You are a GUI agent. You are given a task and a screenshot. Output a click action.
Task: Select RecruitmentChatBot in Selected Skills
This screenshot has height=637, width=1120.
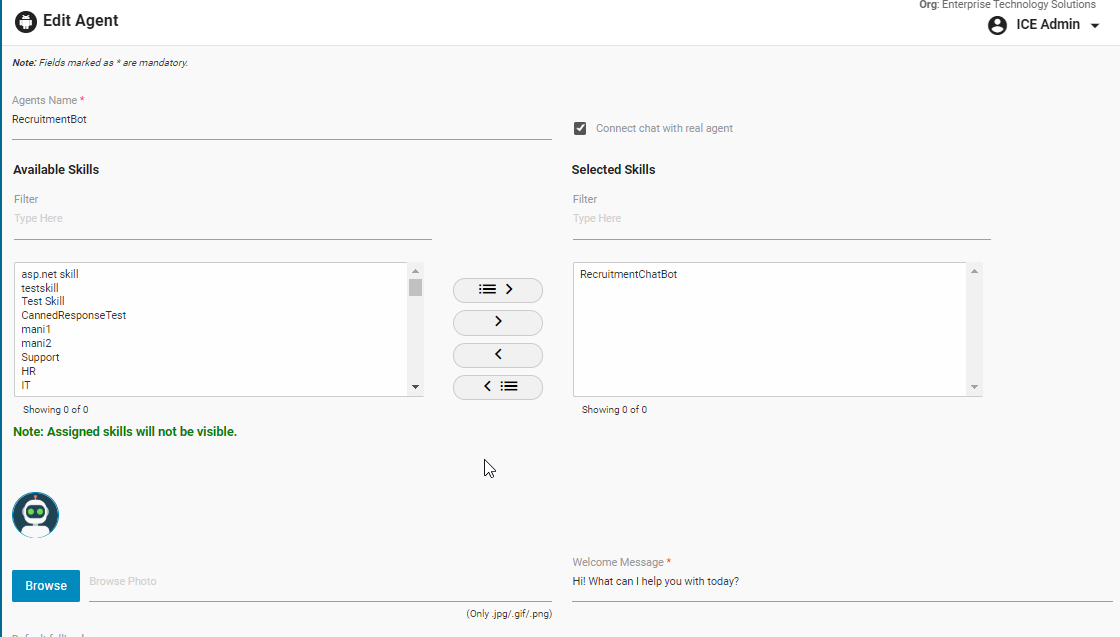pos(628,274)
